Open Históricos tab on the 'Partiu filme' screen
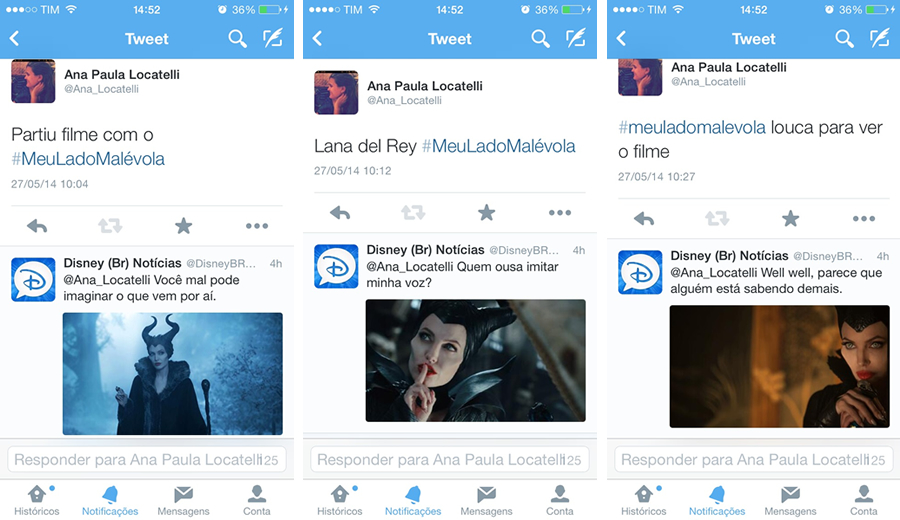Image resolution: width=900 pixels, height=520 pixels. point(37,500)
